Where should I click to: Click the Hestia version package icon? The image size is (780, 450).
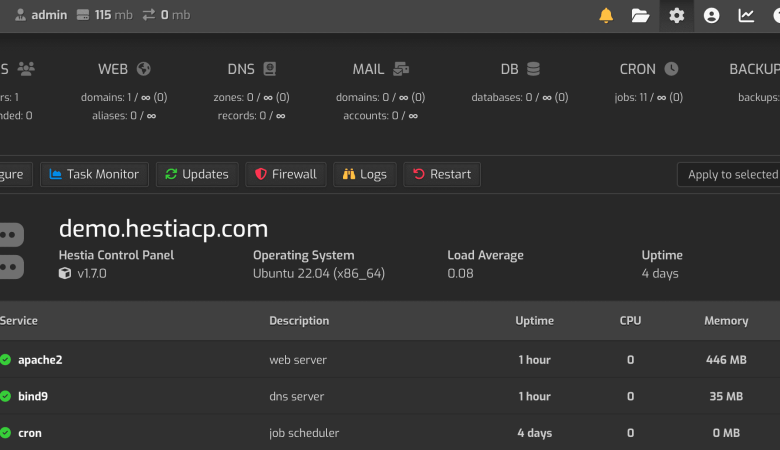pyautogui.click(x=65, y=273)
